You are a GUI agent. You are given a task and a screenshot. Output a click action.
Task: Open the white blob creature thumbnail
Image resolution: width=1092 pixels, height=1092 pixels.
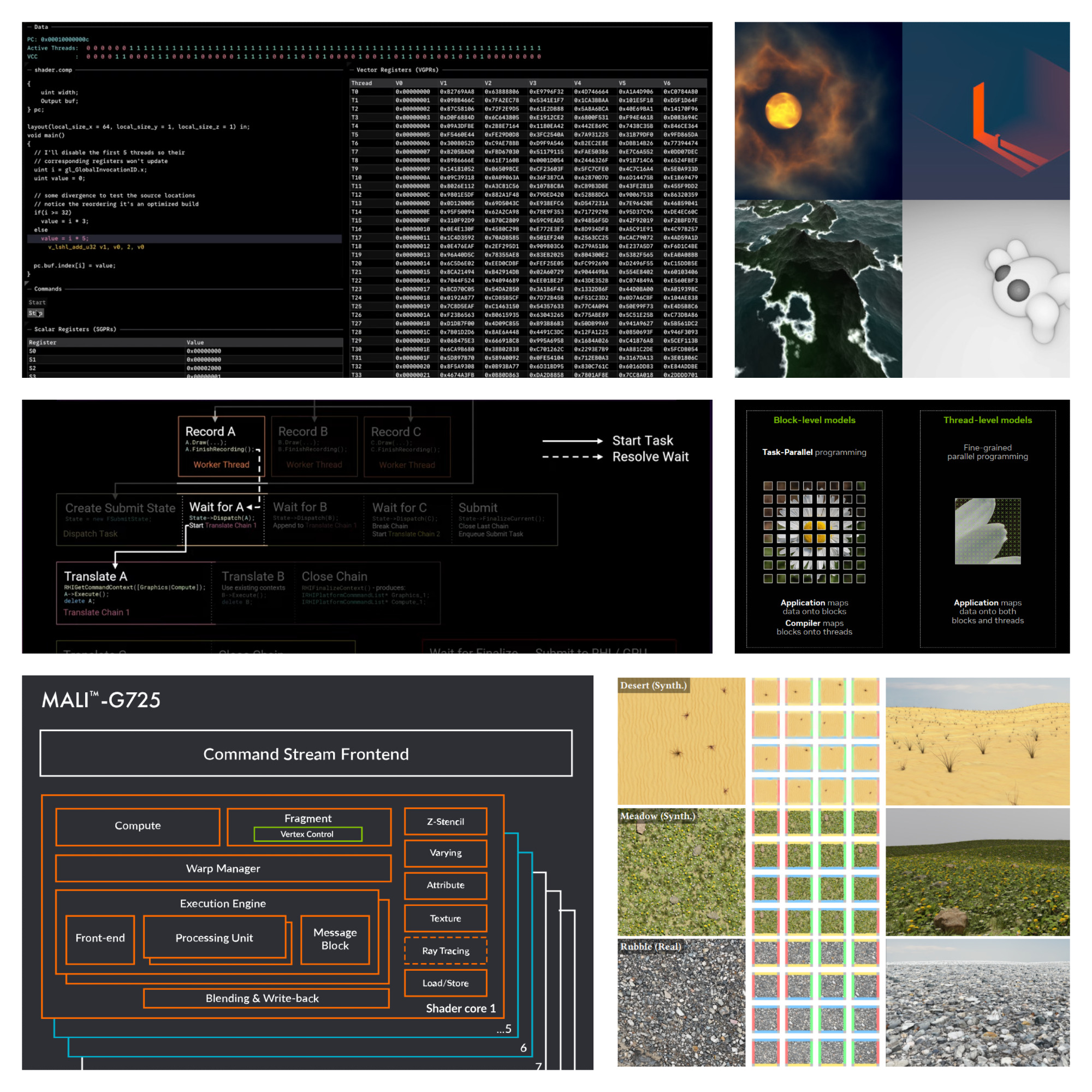point(985,288)
